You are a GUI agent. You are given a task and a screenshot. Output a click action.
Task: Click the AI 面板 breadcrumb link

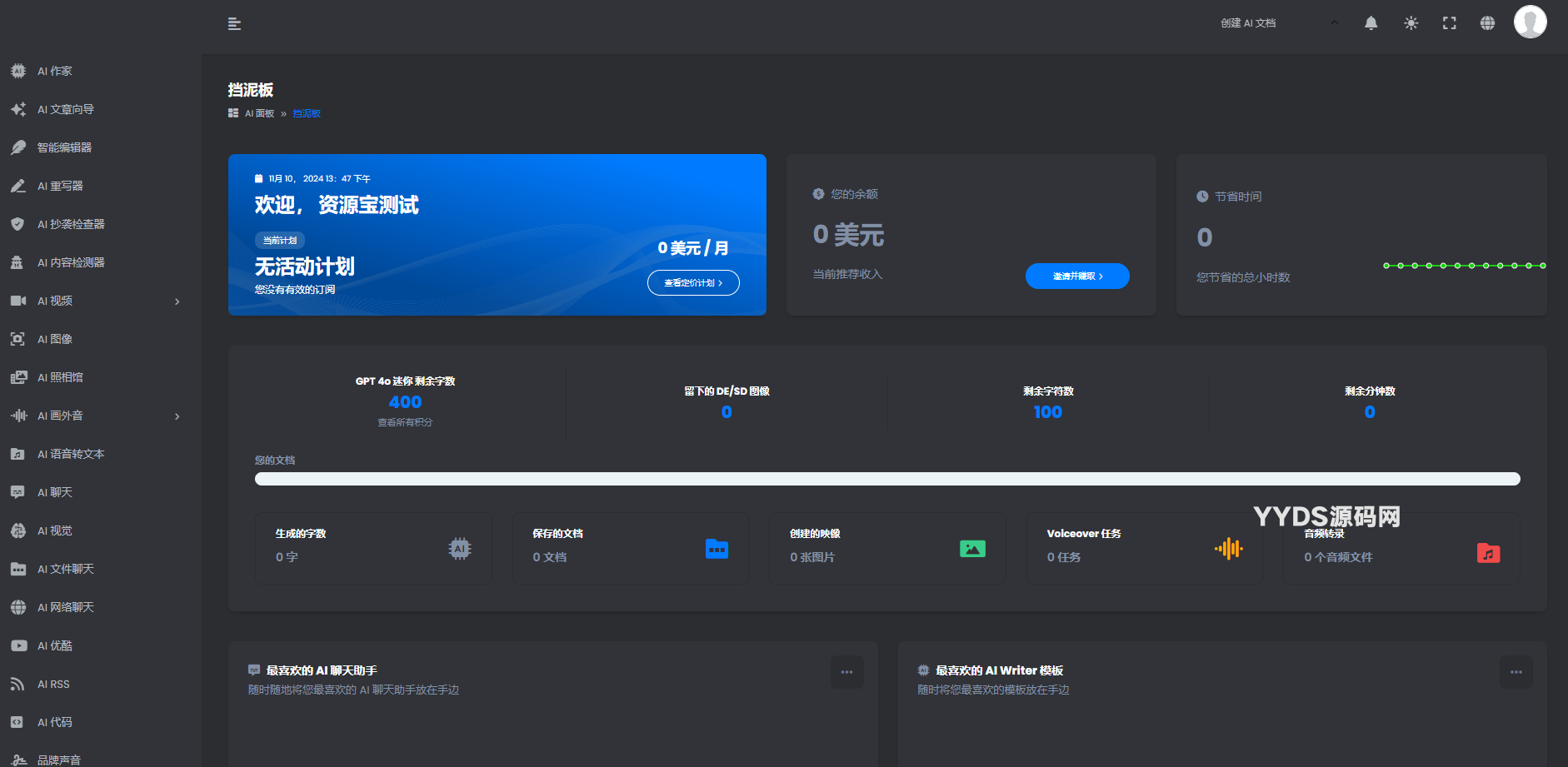coord(259,114)
